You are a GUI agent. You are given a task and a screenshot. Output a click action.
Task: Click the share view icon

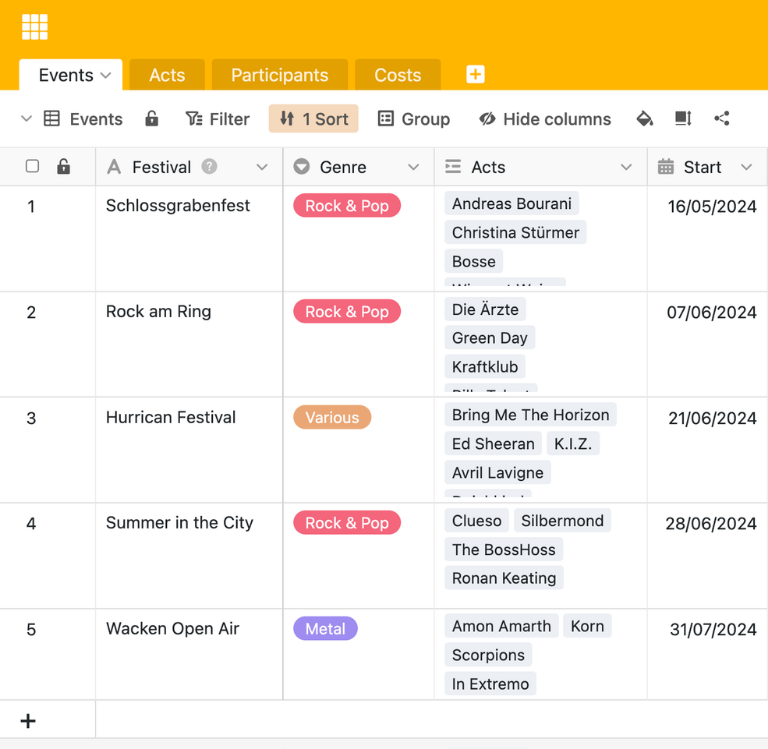[722, 119]
